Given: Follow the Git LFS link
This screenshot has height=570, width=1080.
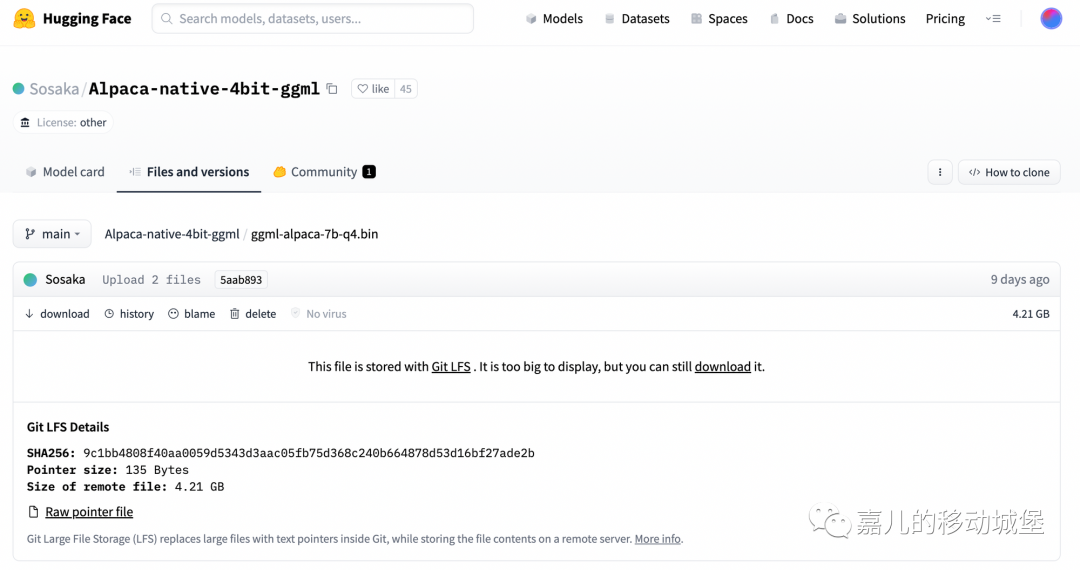Looking at the screenshot, I should (450, 366).
